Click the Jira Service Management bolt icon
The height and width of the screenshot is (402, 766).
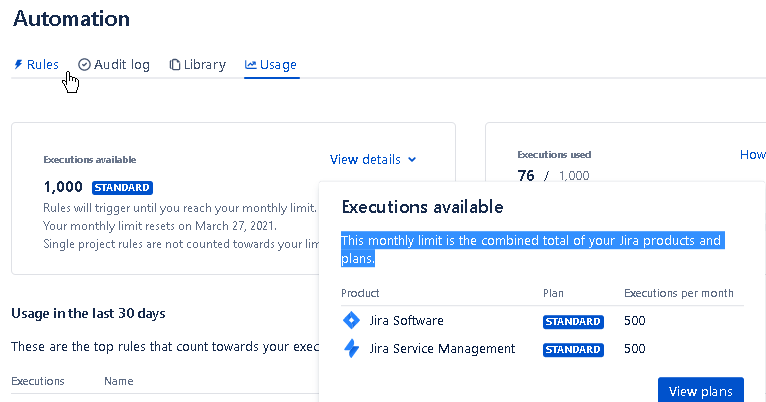pos(351,349)
